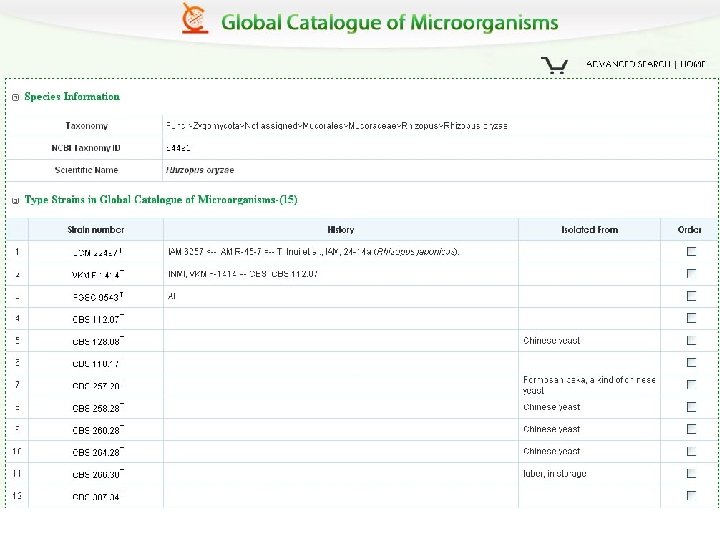Open the strain link in row 10
The height and width of the screenshot is (540, 720).
coord(98,452)
